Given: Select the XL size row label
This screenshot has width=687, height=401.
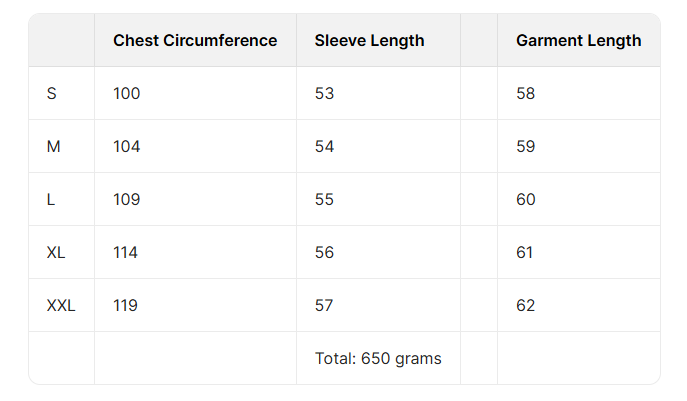Looking at the screenshot, I should (56, 253).
